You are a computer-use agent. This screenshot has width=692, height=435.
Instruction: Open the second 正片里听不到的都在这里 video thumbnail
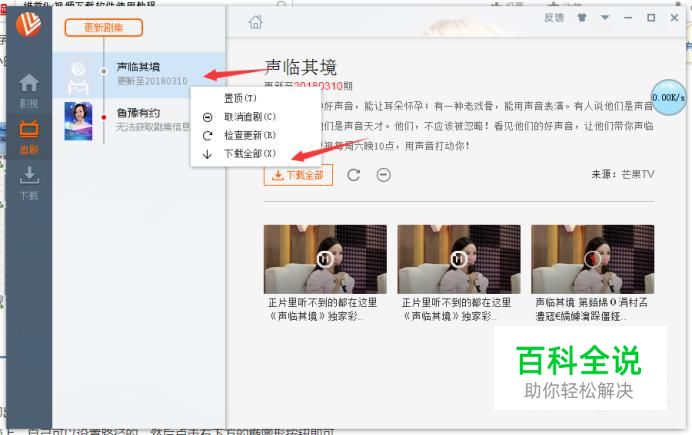click(x=459, y=259)
